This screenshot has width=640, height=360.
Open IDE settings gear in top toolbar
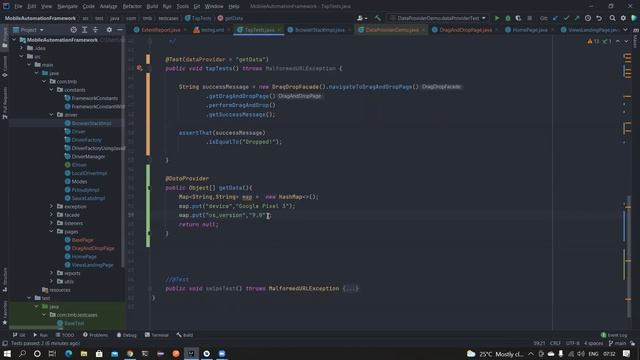(623, 18)
